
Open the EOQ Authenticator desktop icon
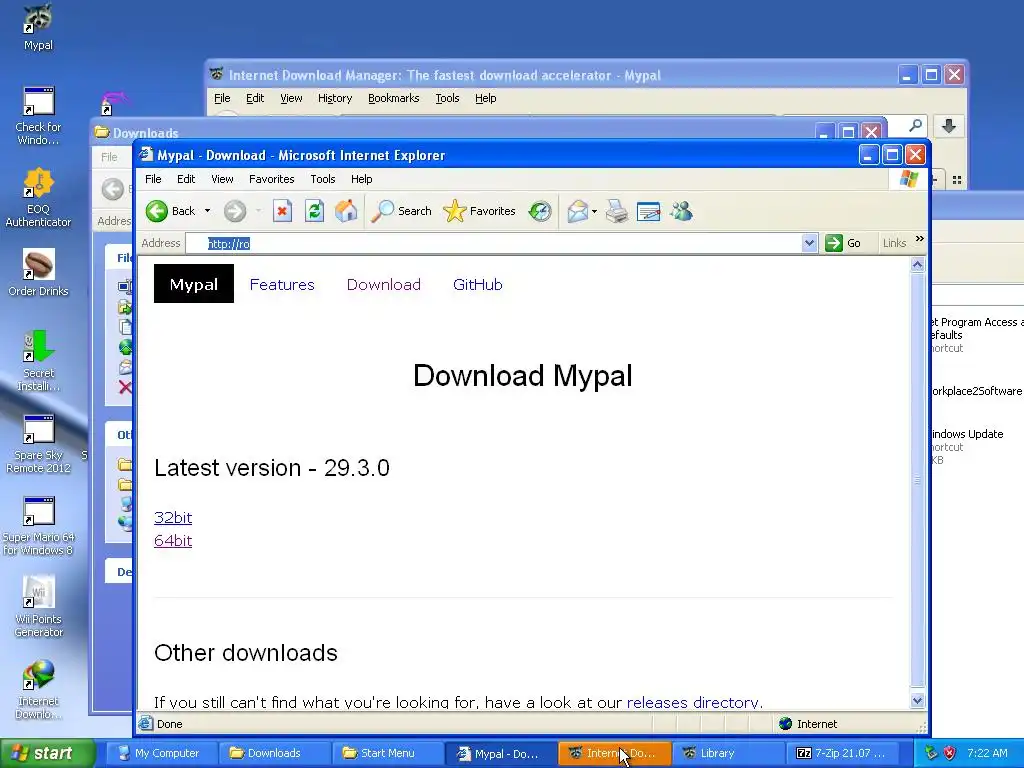[x=39, y=197]
